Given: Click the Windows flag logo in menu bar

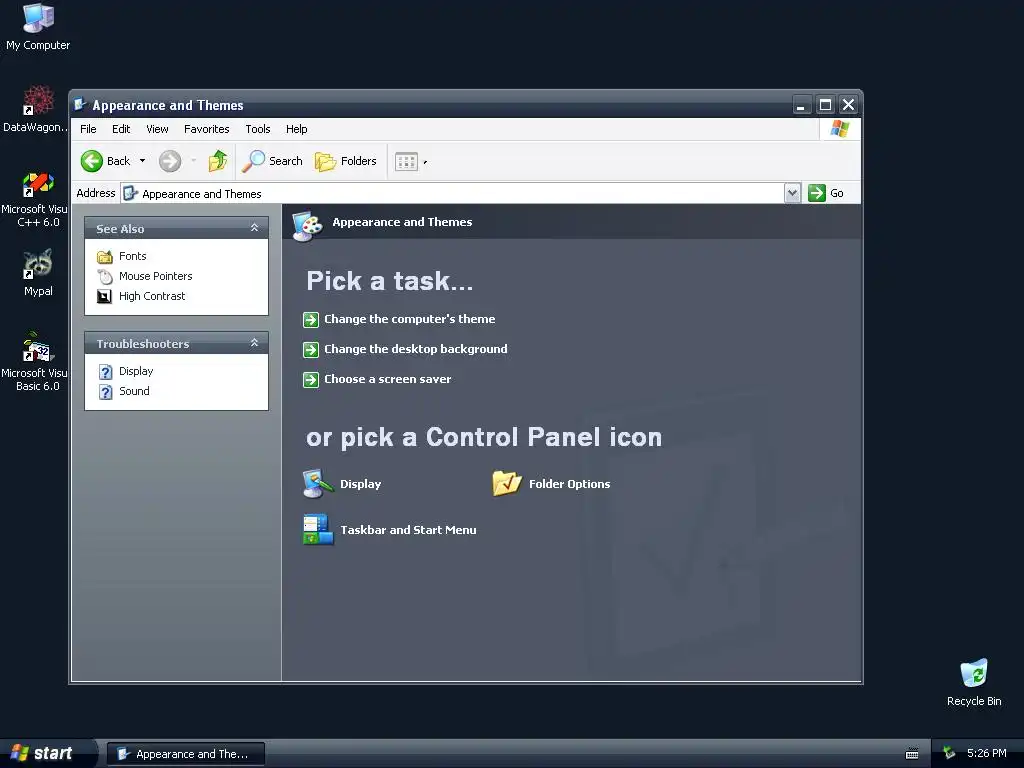Looking at the screenshot, I should tap(840, 129).
